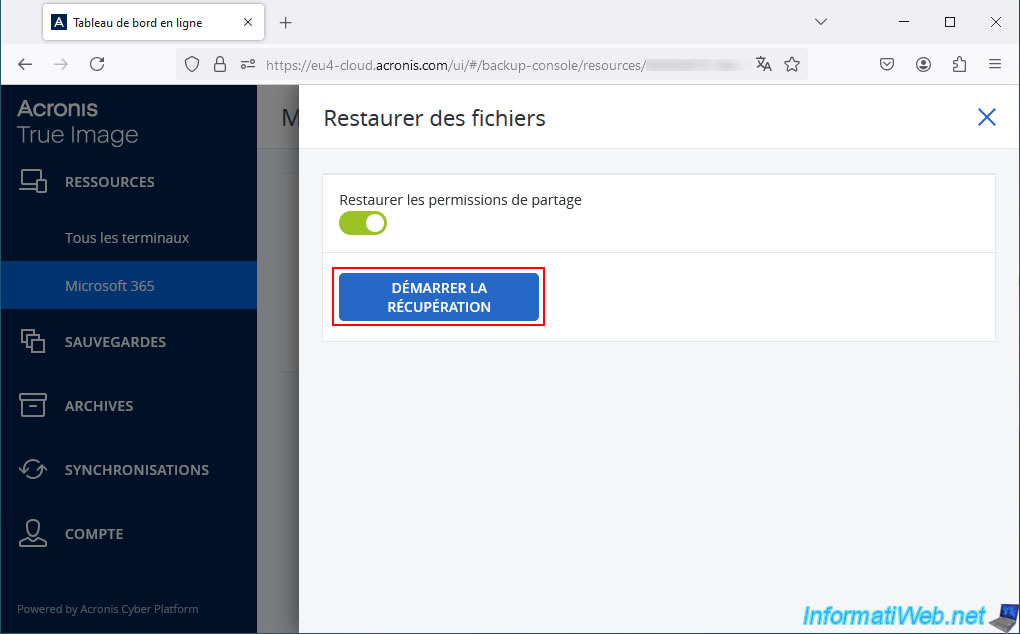The width and height of the screenshot is (1020, 634).
Task: Reload the current page
Action: 97,64
